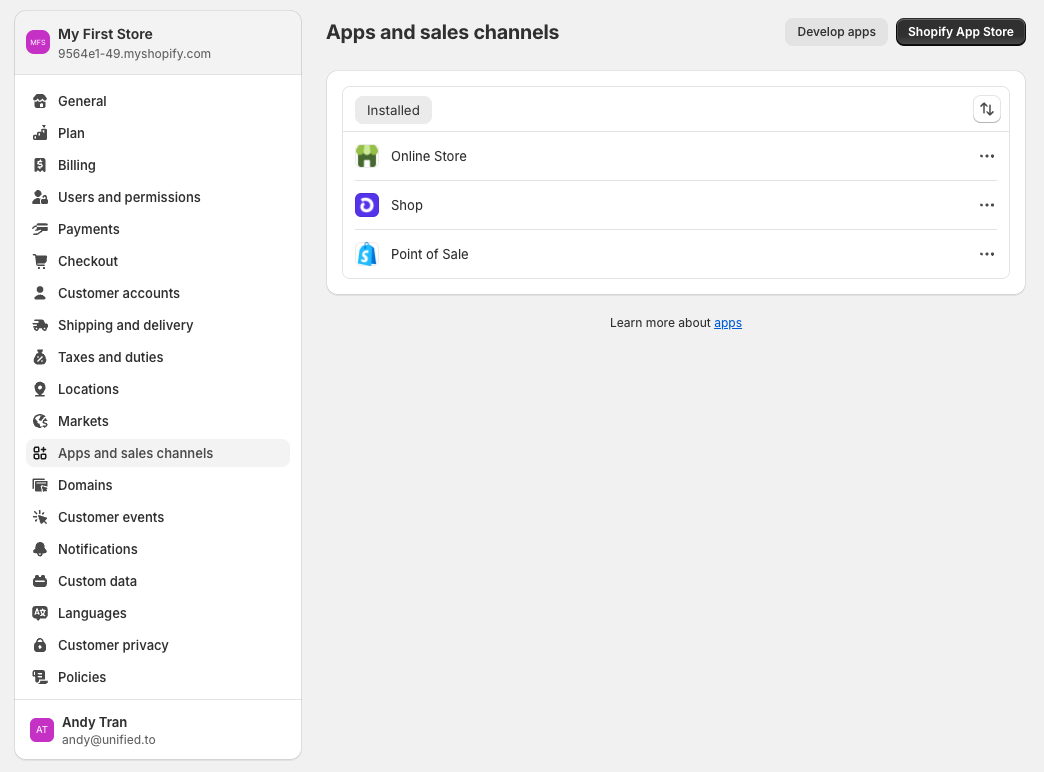
Task: Click the MFS store avatar
Action: (38, 42)
